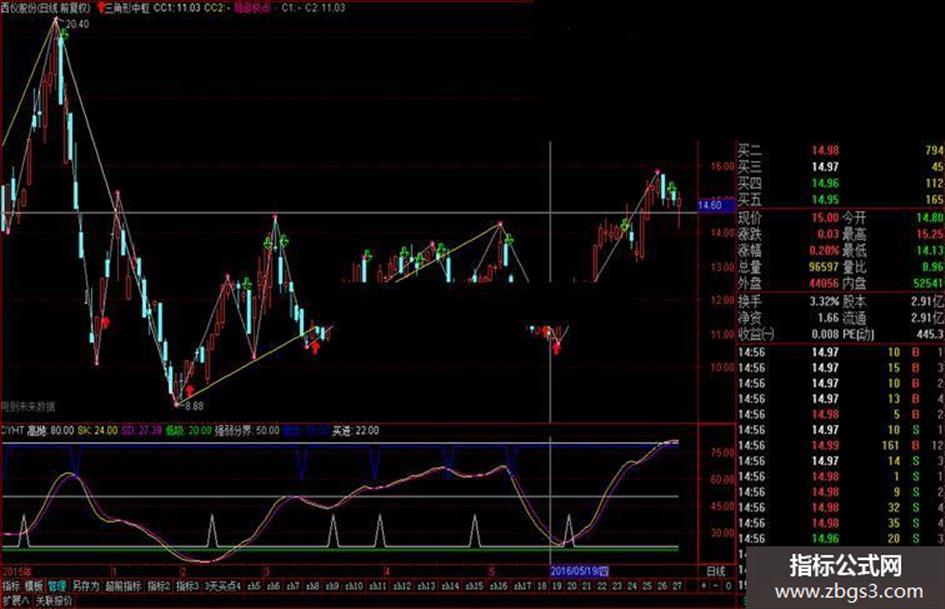
Task: Click the 20.40 high price label
Action: coord(77,24)
